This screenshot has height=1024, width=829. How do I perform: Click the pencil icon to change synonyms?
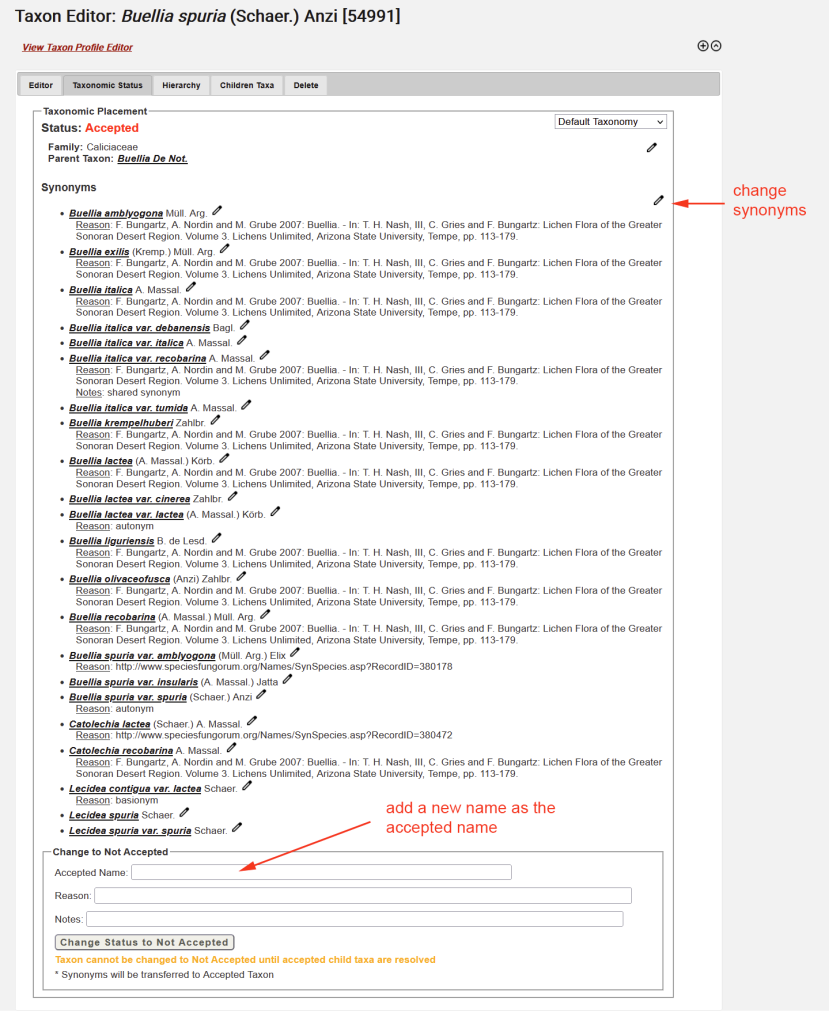[x=658, y=200]
